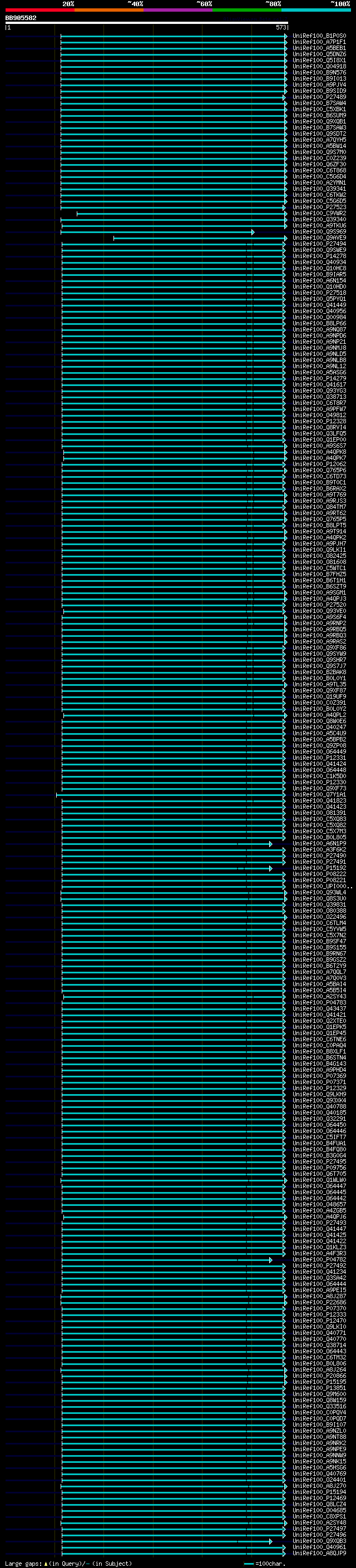Image resolution: width=356 pixels, height=1568 pixels.
Task: Select hit UniRef100_P27489
Action: point(319,97)
